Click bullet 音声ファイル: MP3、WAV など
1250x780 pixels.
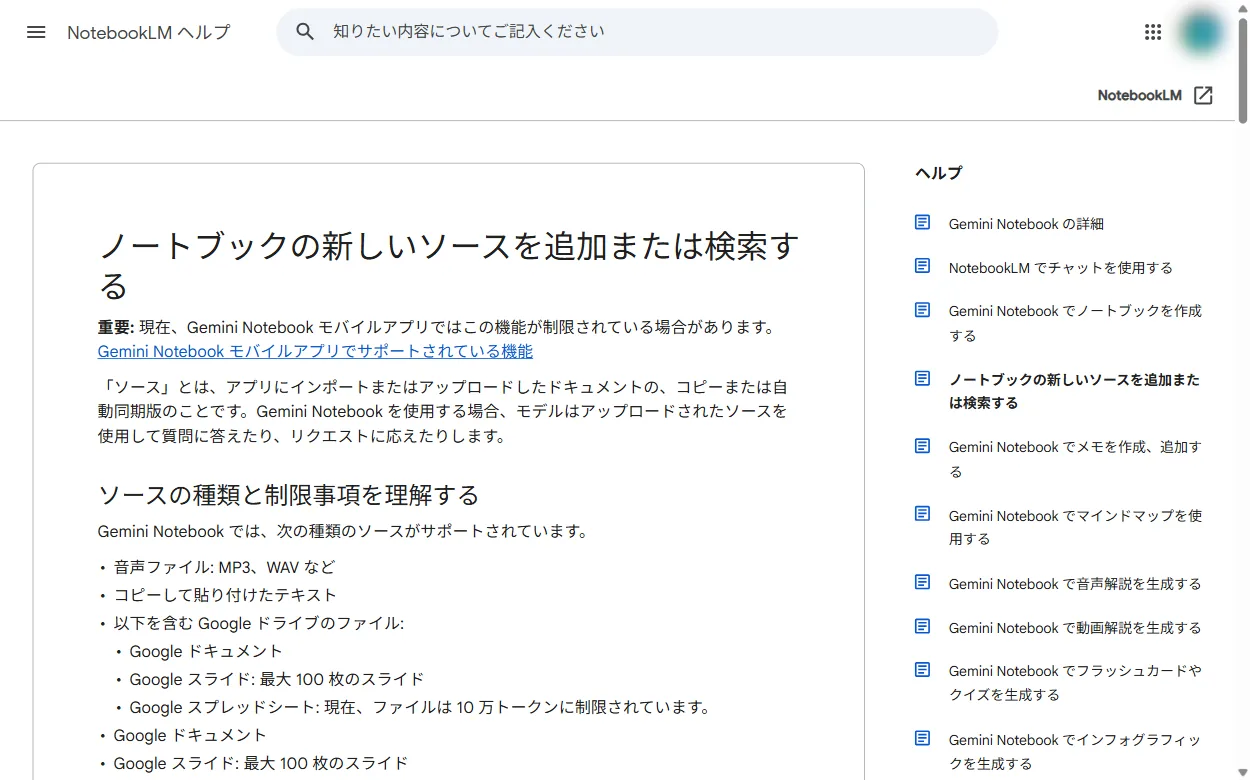point(224,567)
